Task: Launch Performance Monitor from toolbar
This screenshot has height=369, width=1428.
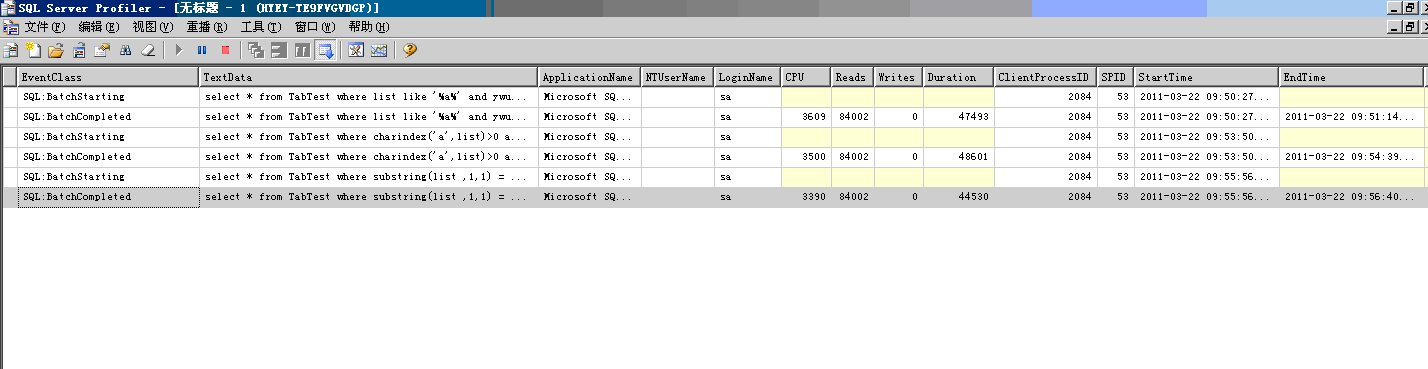Action: 379,50
